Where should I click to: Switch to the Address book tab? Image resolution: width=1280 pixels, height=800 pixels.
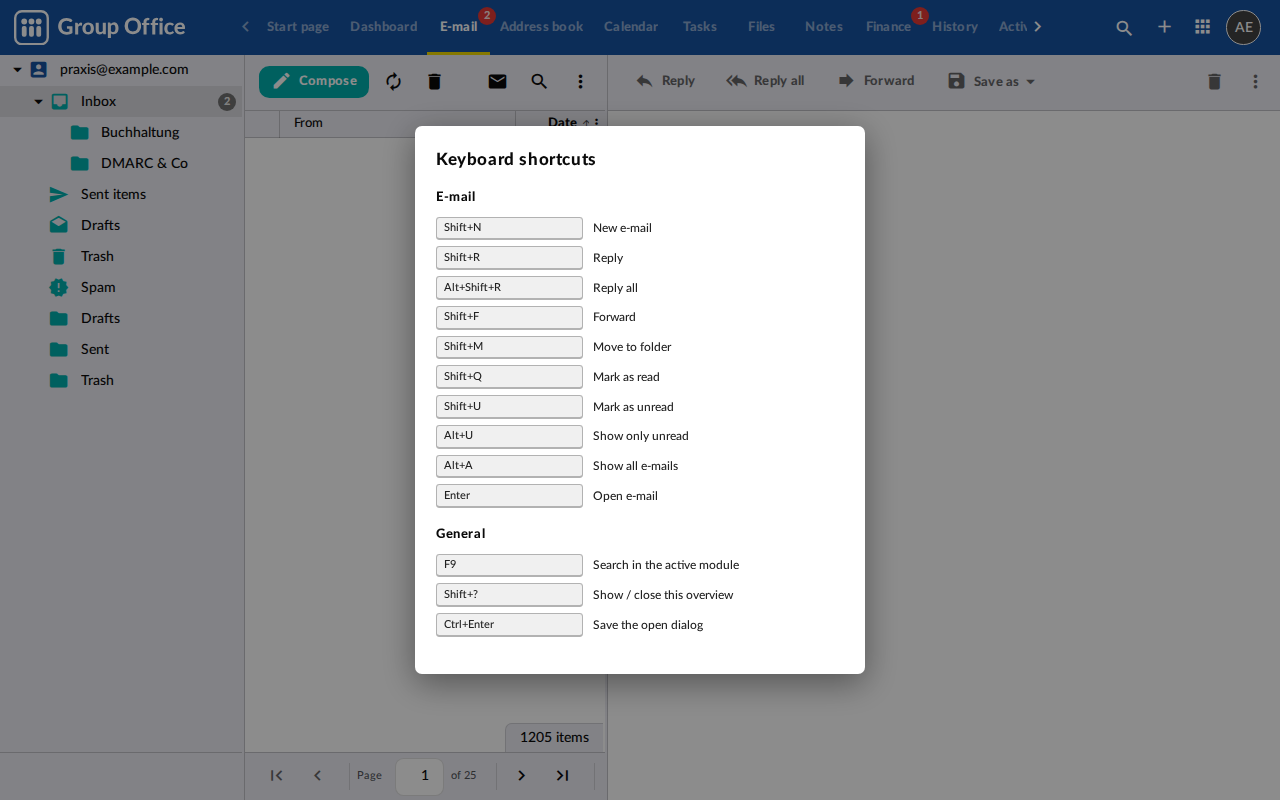click(541, 27)
